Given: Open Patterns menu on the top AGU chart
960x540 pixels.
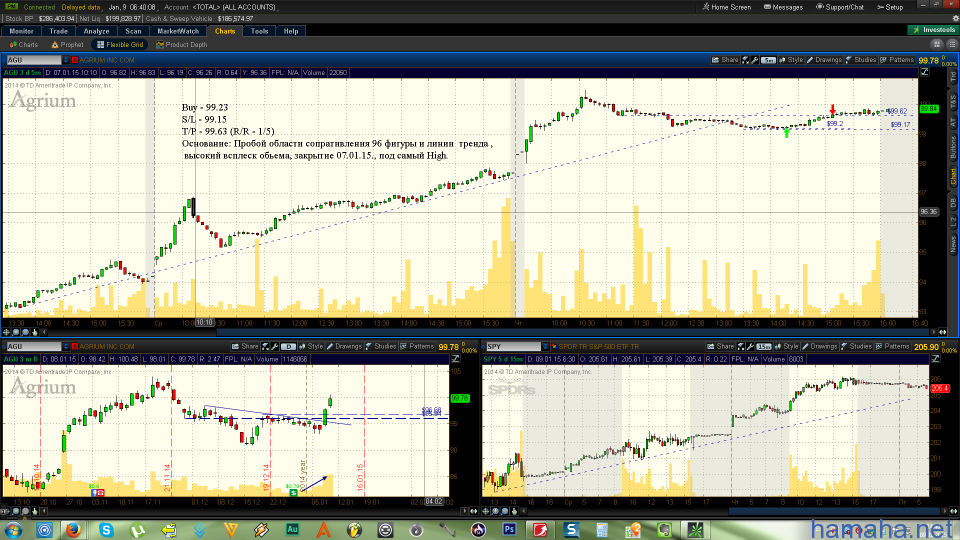Looking at the screenshot, I should pyautogui.click(x=897, y=60).
